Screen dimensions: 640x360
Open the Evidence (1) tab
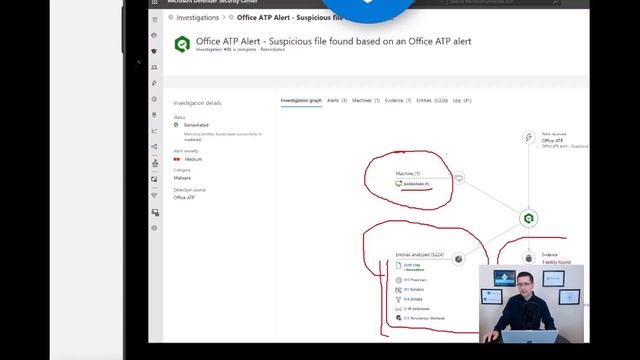(398, 100)
